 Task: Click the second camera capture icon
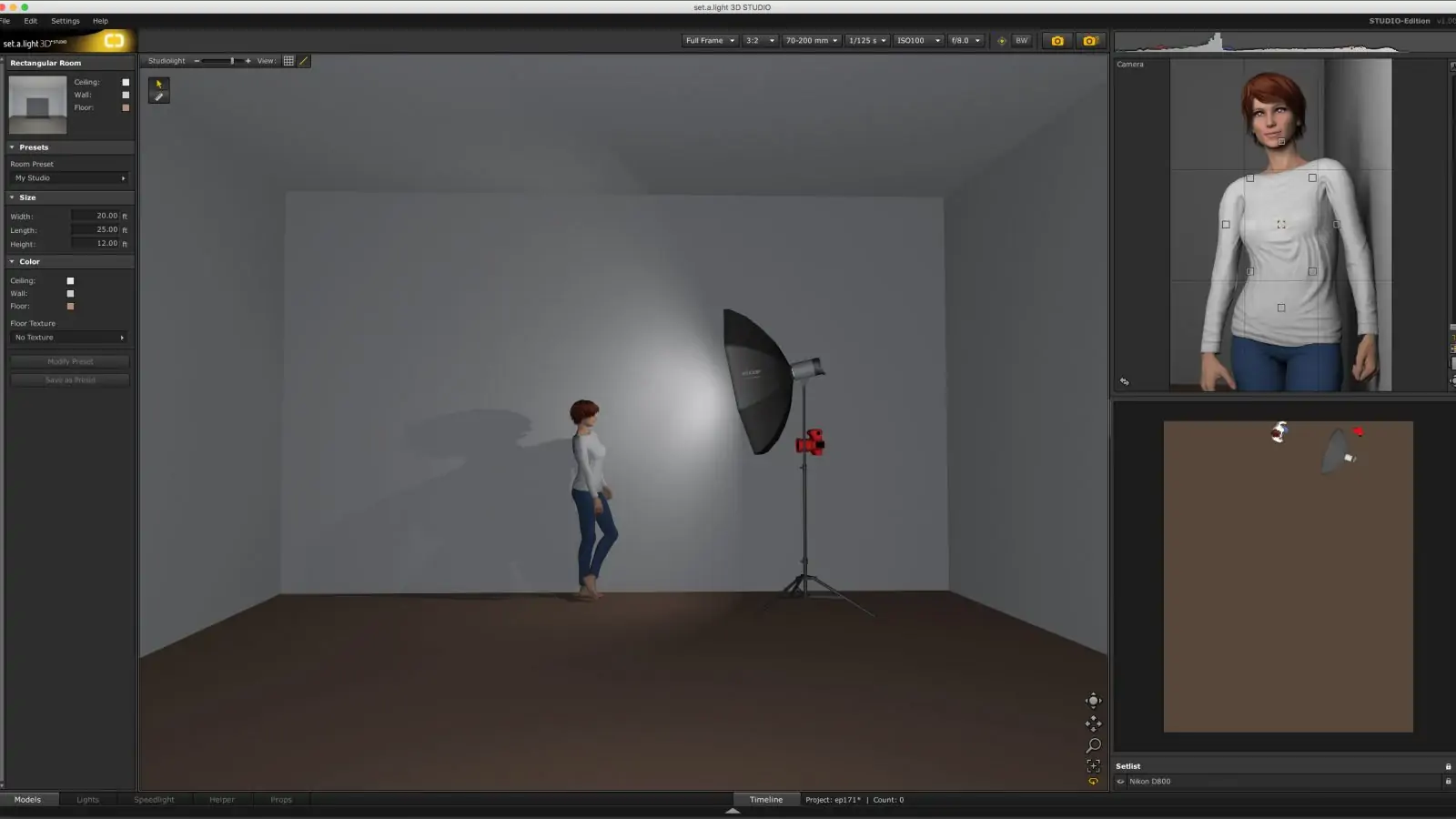[1089, 41]
